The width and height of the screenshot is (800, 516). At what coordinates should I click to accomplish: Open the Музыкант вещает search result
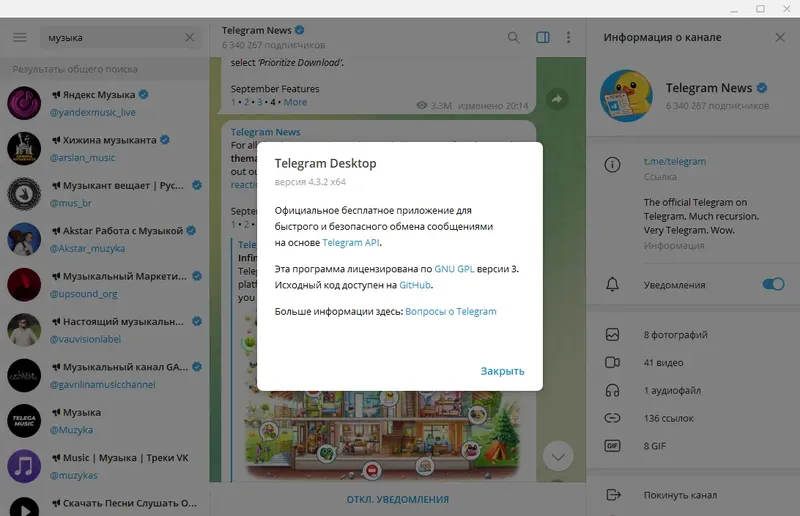(x=105, y=194)
